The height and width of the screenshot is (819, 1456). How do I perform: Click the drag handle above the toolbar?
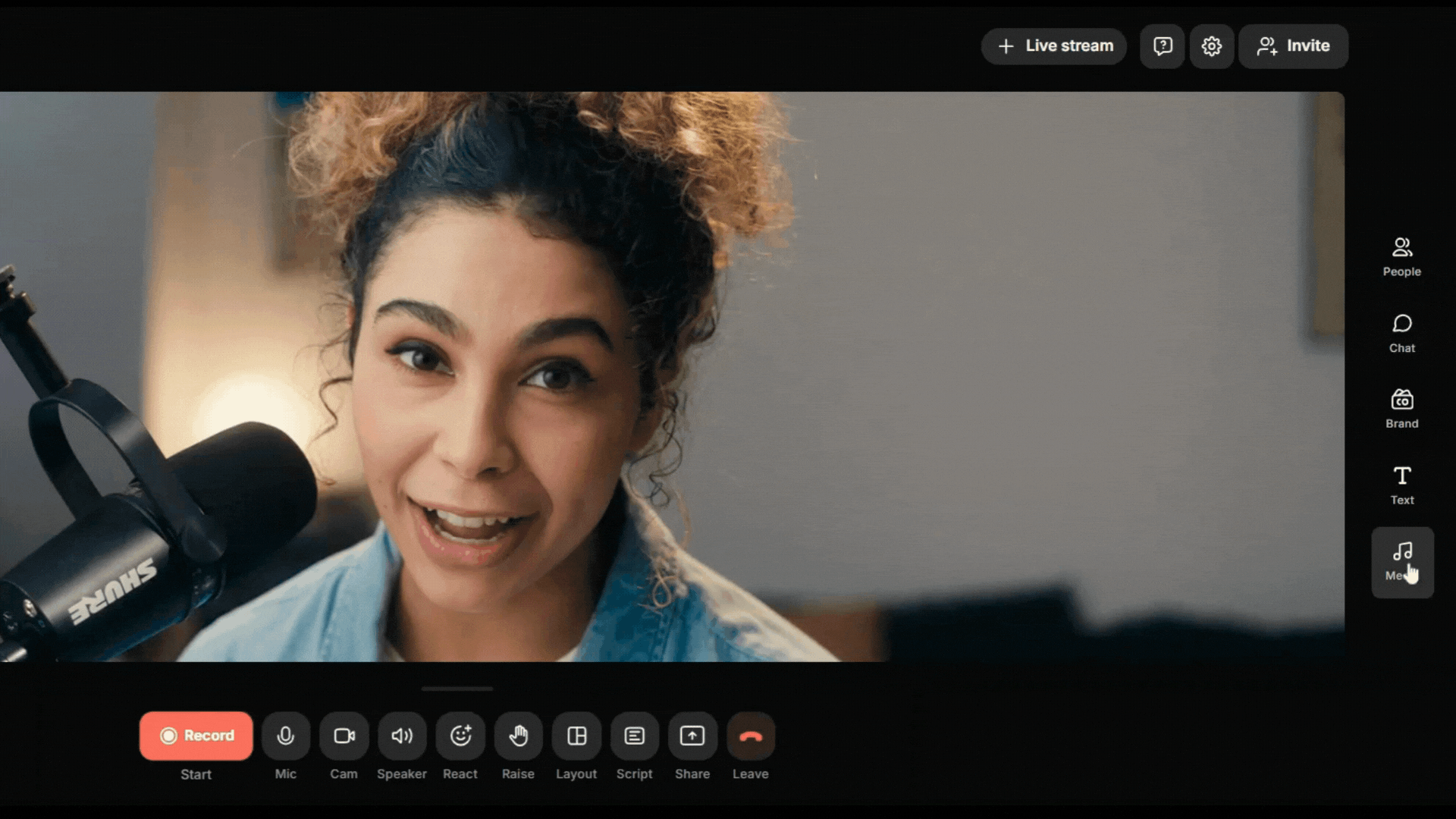pos(457,689)
